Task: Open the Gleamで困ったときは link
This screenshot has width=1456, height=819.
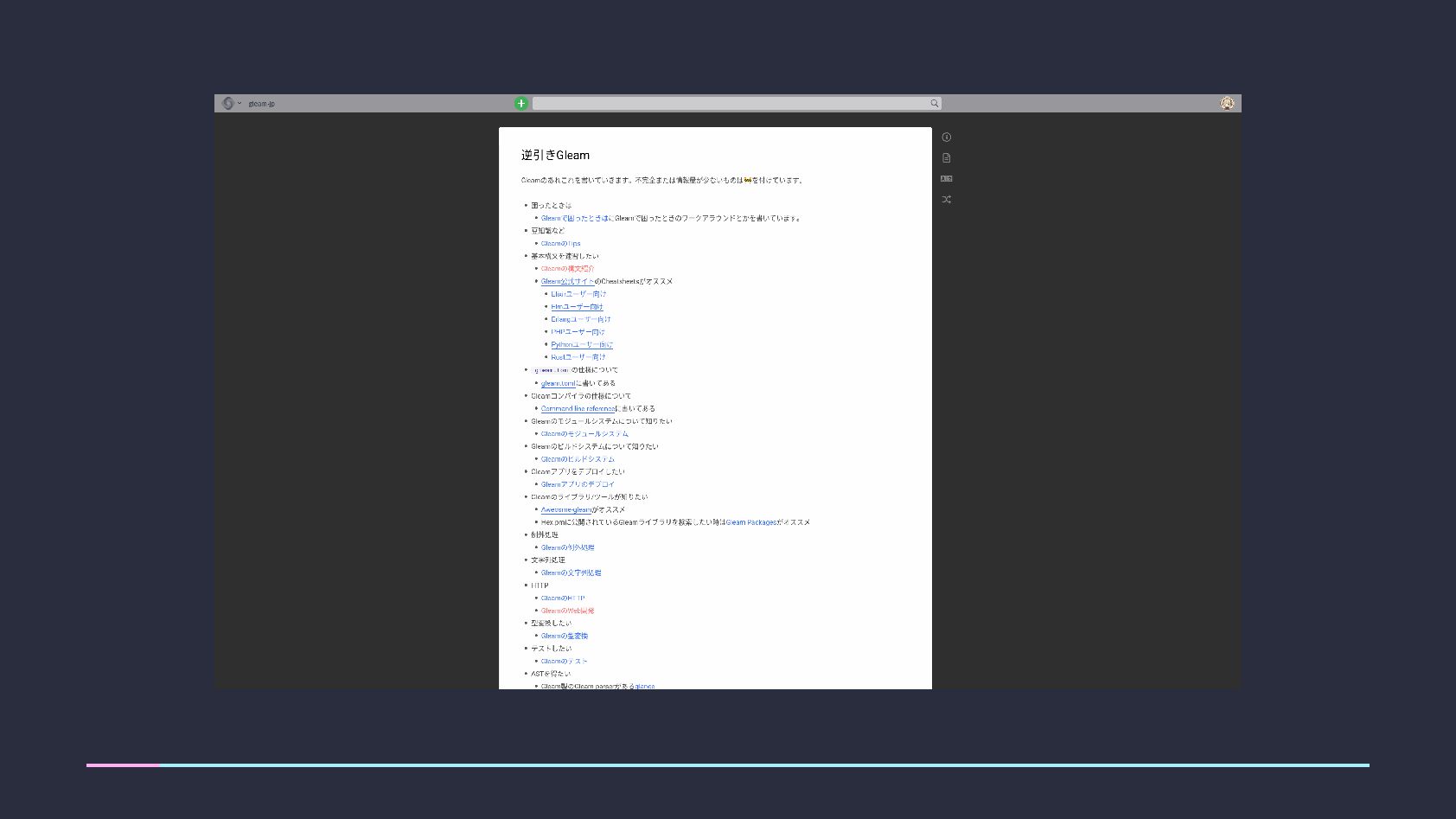Action: (575, 219)
